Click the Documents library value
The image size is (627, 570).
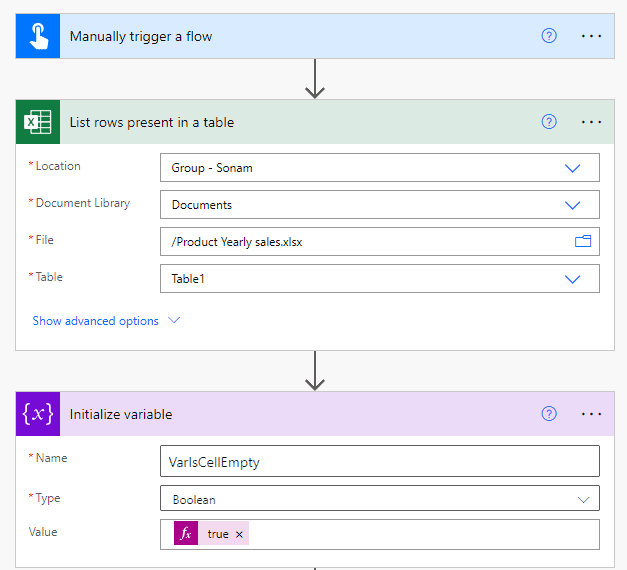pos(202,205)
